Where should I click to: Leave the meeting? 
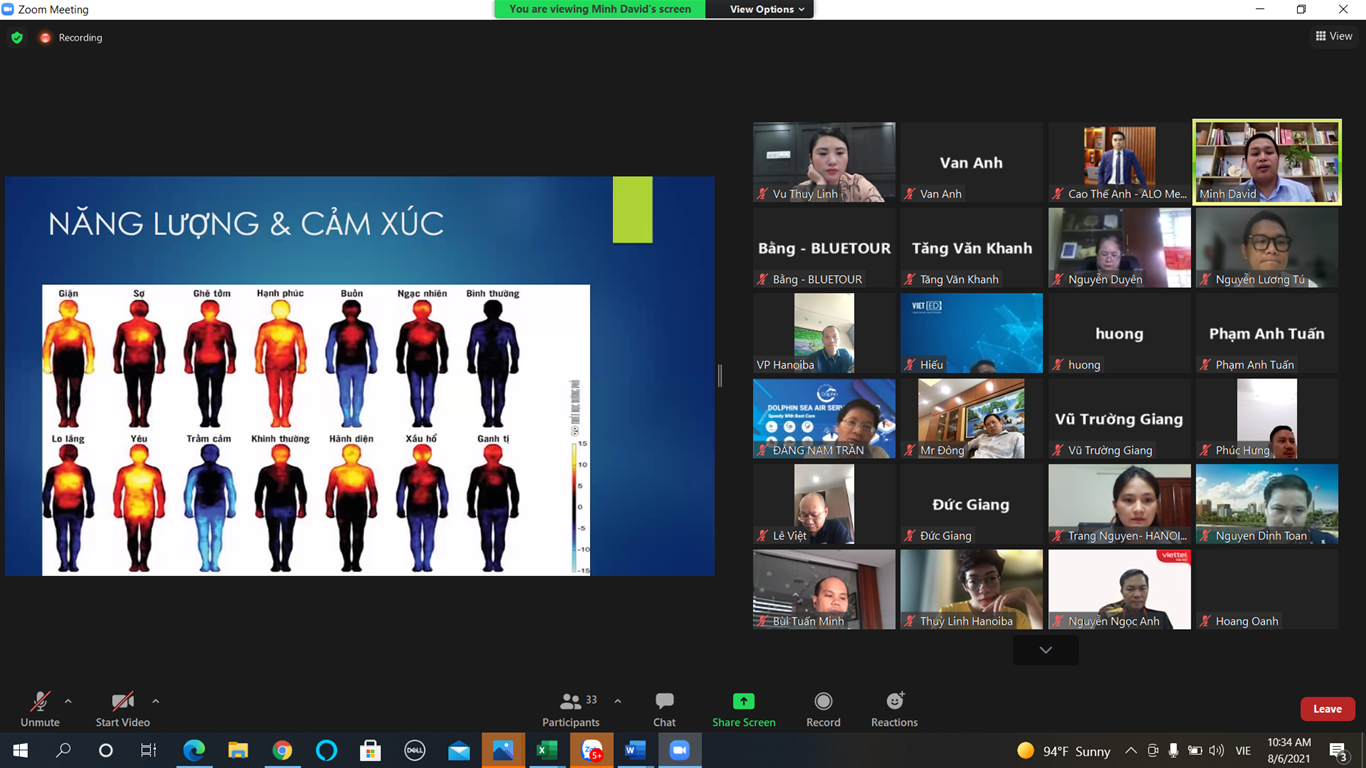click(x=1327, y=709)
